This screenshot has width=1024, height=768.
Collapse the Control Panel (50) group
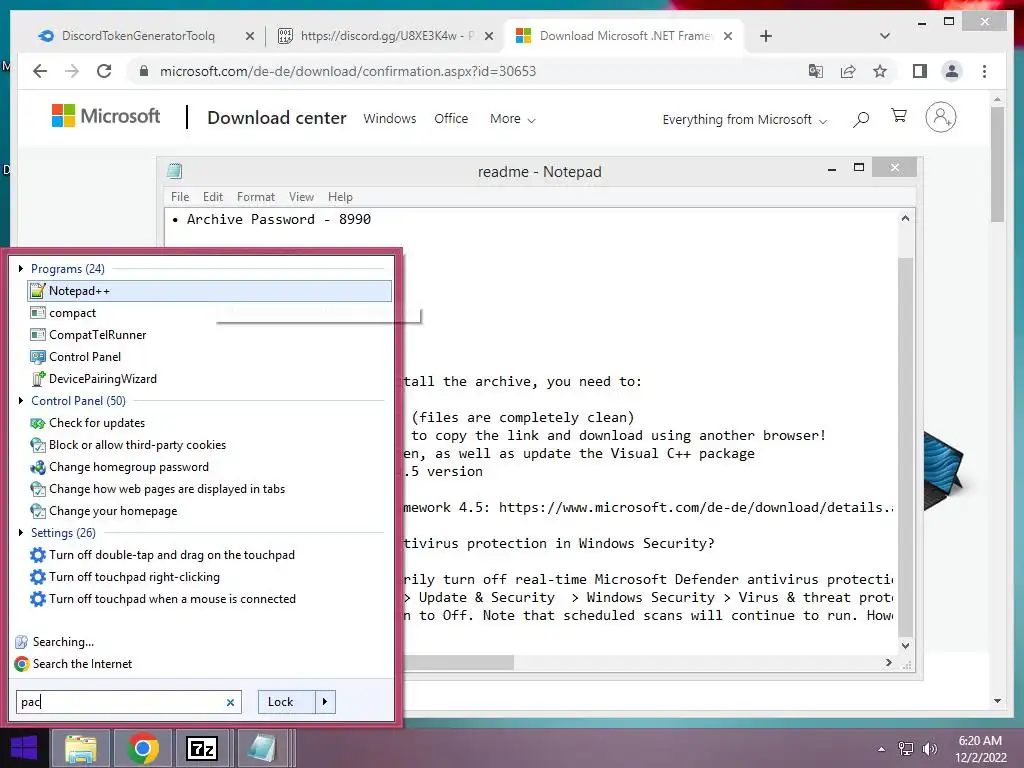21,400
